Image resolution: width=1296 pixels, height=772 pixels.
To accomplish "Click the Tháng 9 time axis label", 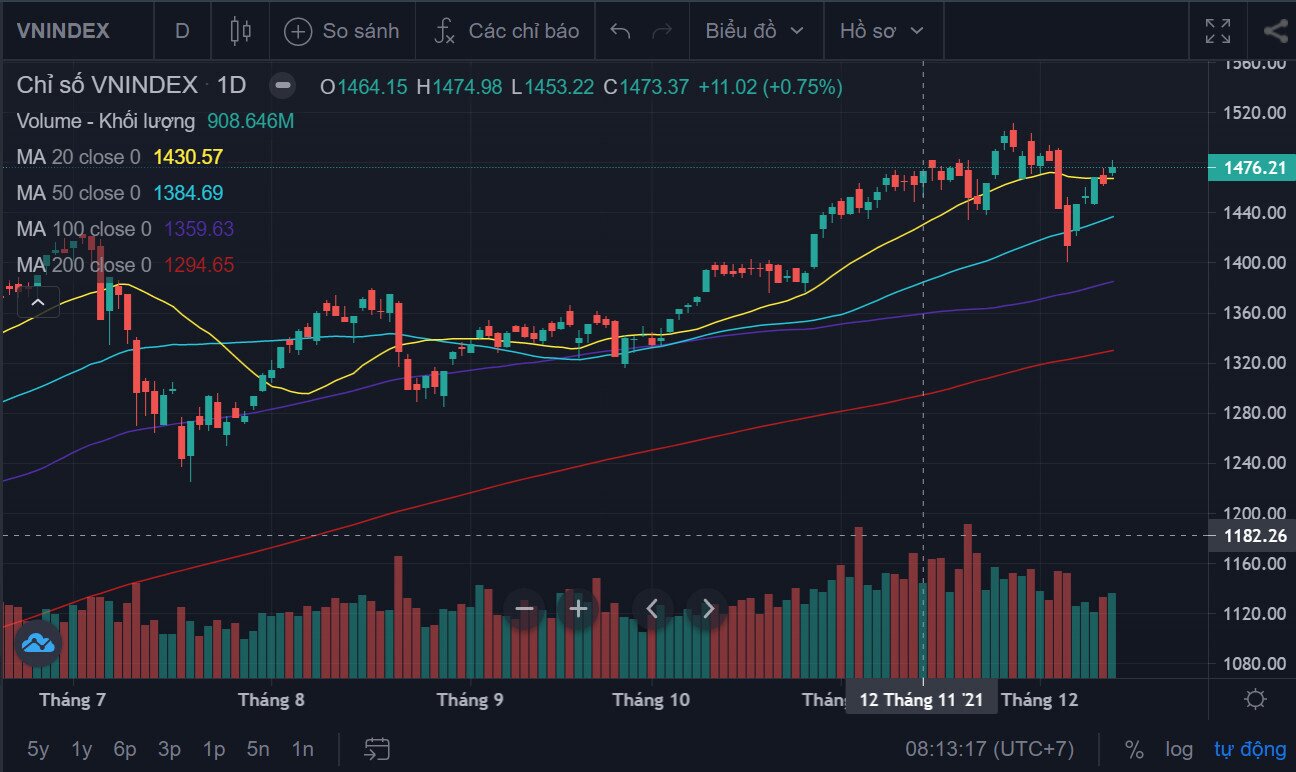I will coord(470,700).
